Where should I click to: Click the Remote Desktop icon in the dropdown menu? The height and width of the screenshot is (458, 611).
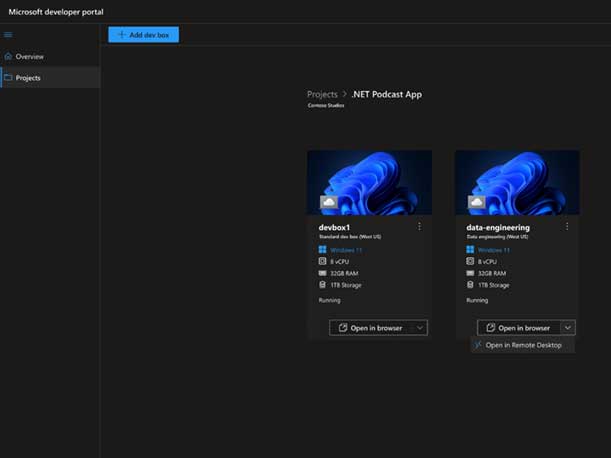point(479,346)
